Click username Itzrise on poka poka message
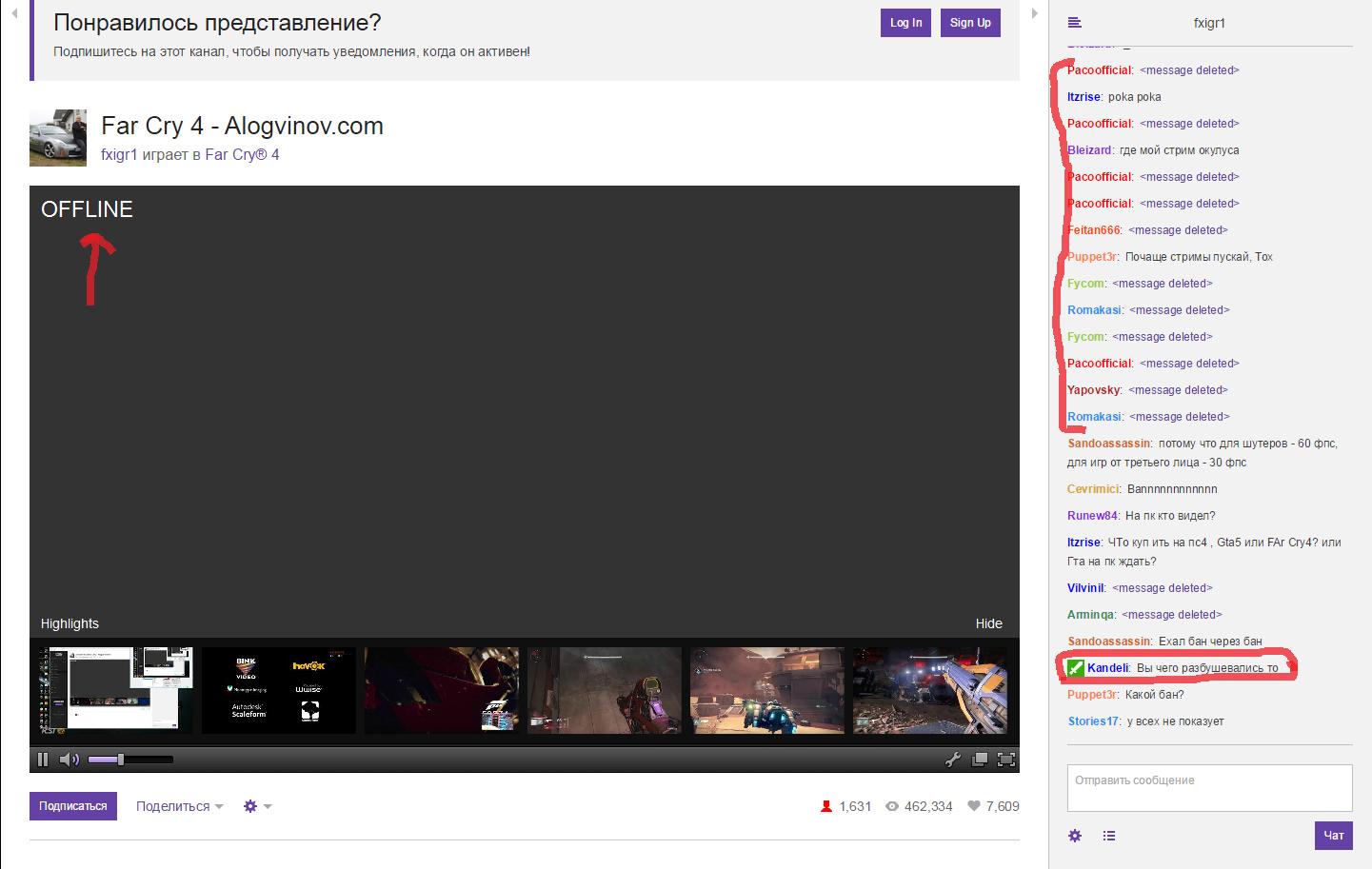Screen dimensions: 1372x869 point(1084,97)
